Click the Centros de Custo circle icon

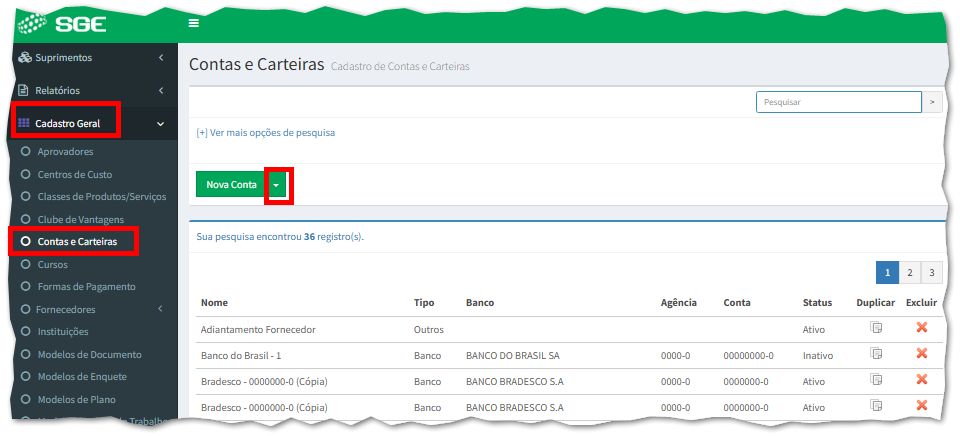pyautogui.click(x=25, y=174)
